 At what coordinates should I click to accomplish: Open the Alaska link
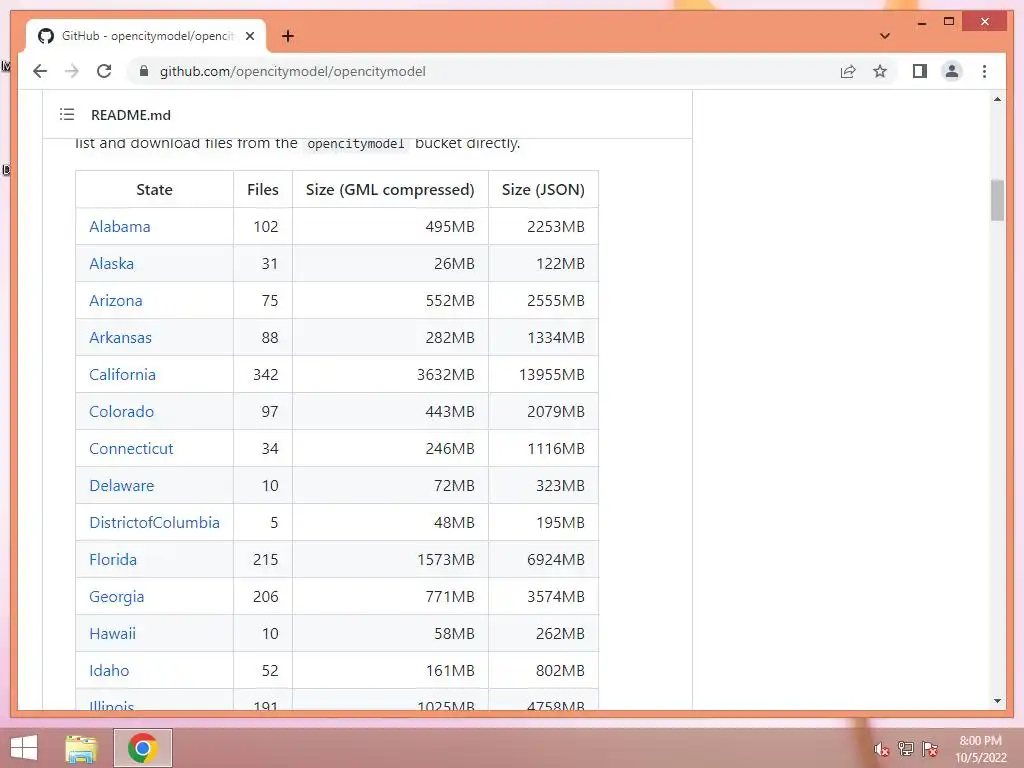pyautogui.click(x=112, y=264)
